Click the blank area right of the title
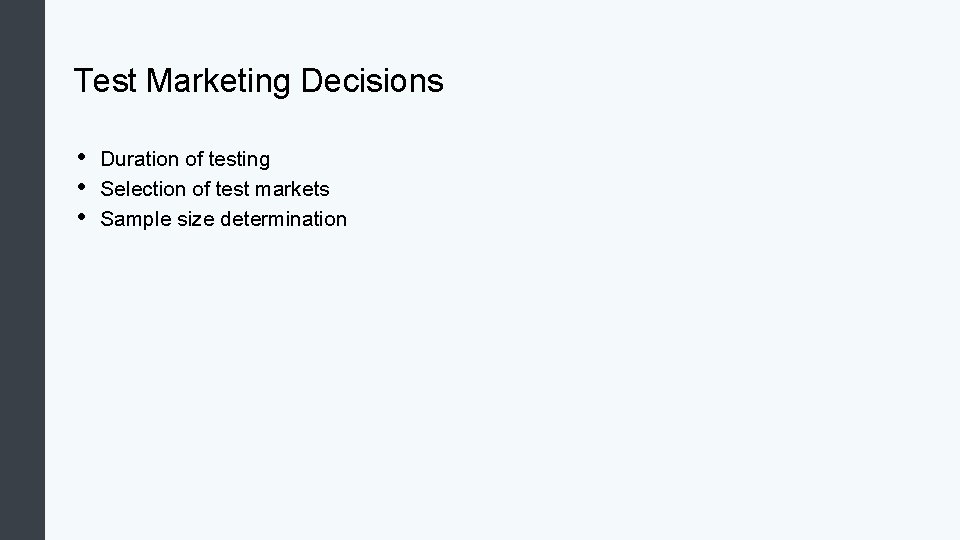This screenshot has height=540, width=960. pyautogui.click(x=698, y=81)
